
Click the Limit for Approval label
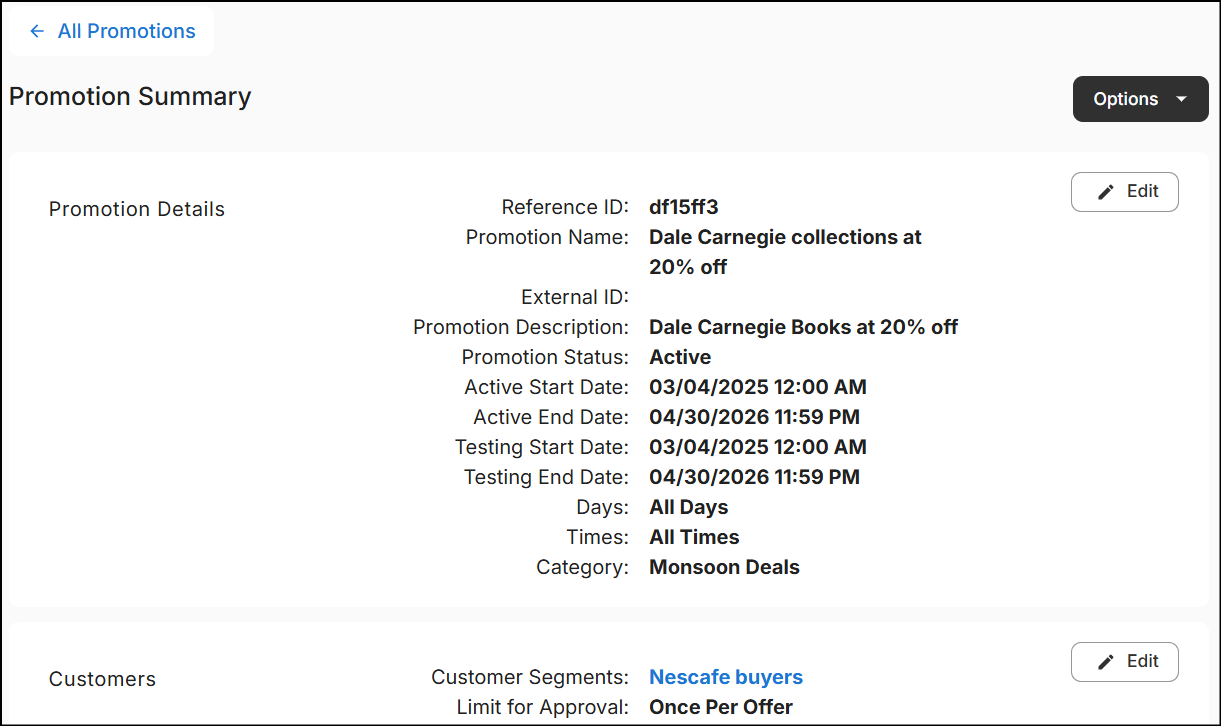pyautogui.click(x=543, y=707)
